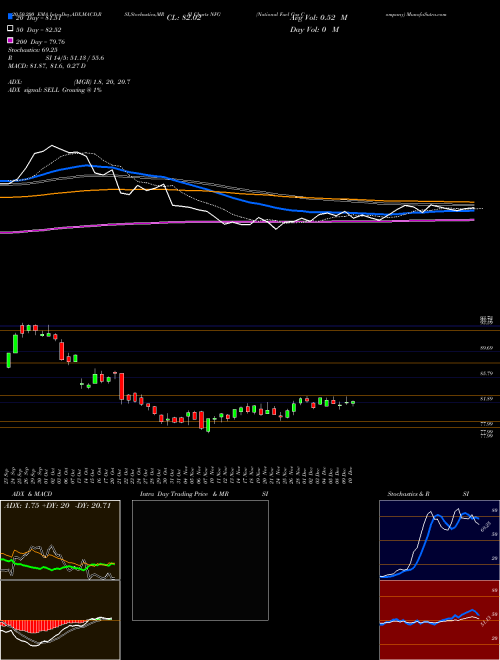Click the lowest green candlestick in early November
500x660 pixels.
tap(208, 425)
